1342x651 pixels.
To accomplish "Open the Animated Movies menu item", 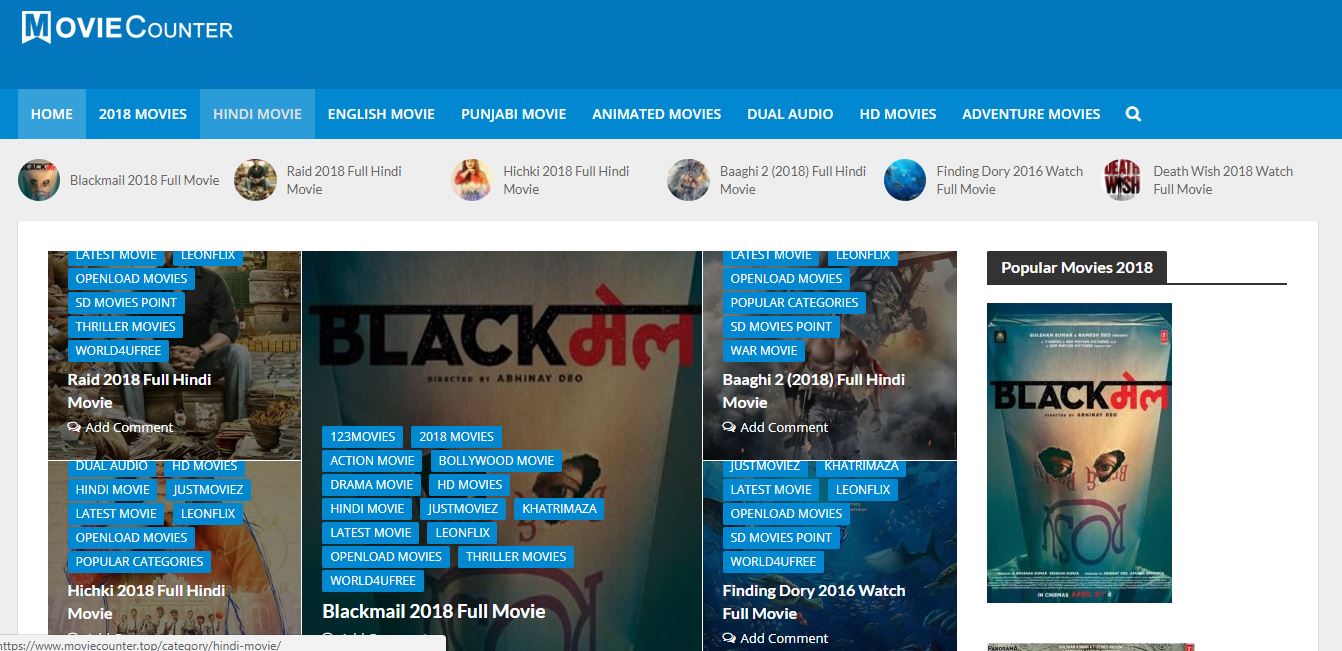I will [x=656, y=114].
